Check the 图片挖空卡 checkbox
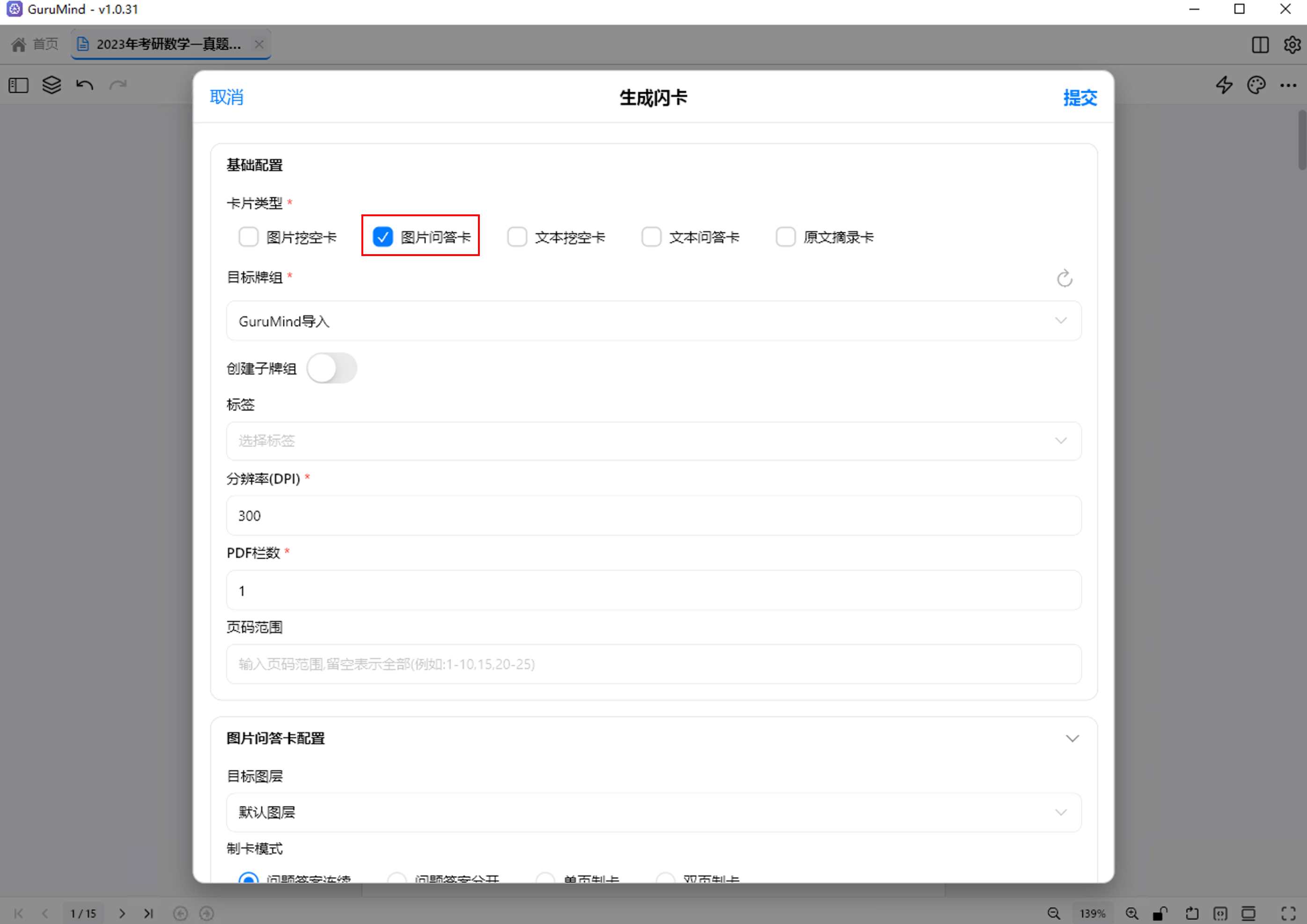The width and height of the screenshot is (1307, 924). click(x=248, y=237)
